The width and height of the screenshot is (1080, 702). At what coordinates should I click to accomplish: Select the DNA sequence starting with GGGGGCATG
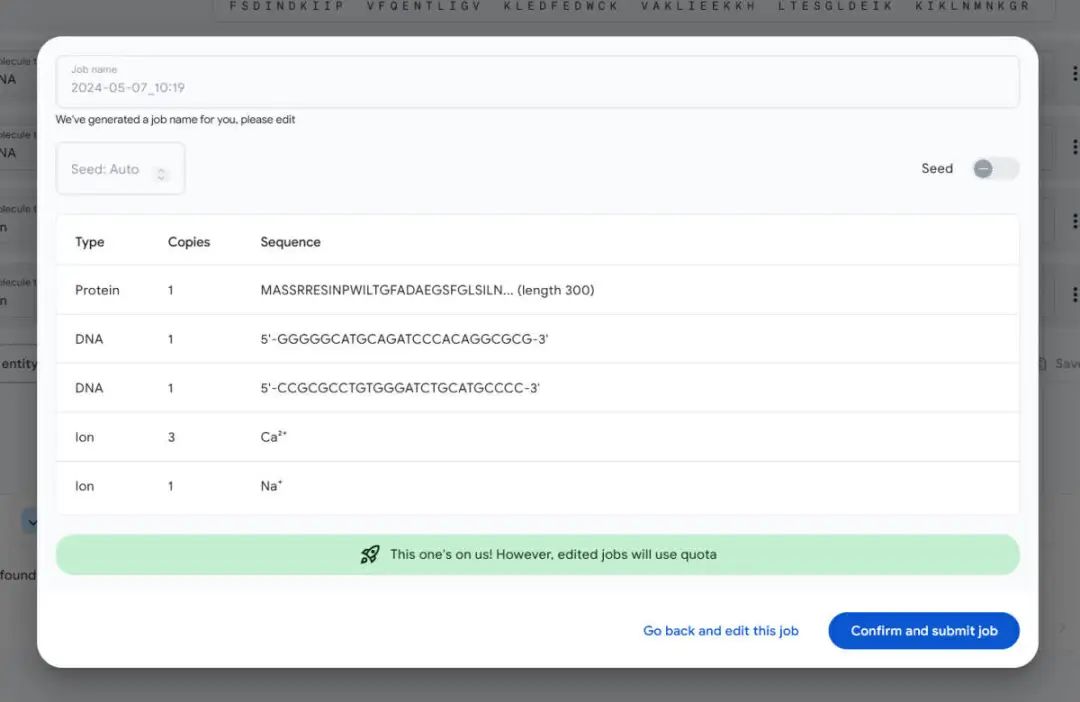(x=404, y=339)
